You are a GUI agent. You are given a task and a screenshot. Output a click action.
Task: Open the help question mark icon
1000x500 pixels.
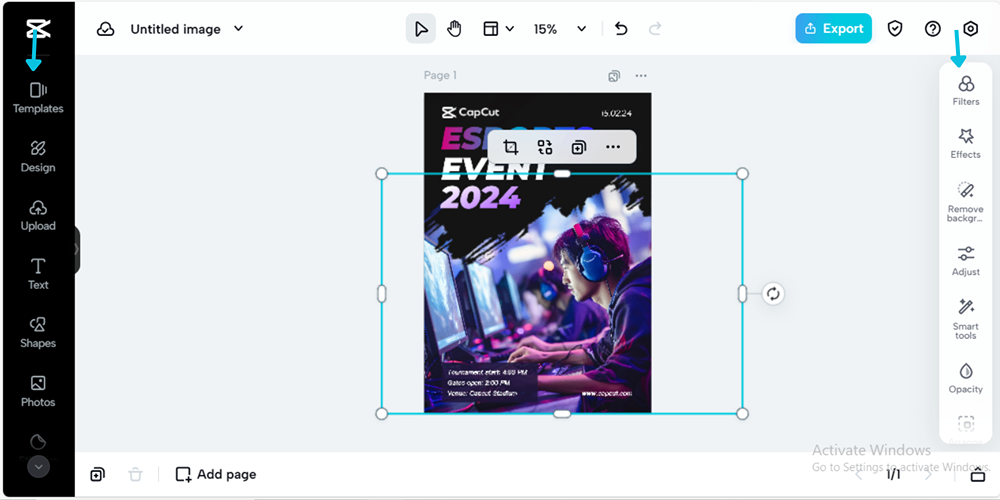pyautogui.click(x=933, y=29)
